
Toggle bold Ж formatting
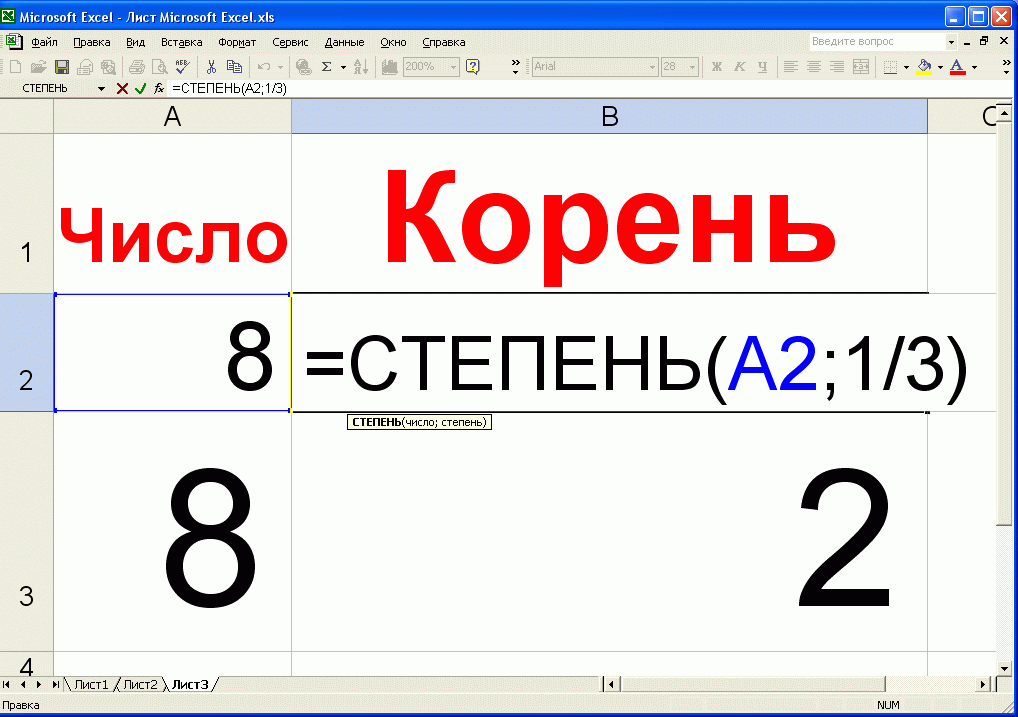(x=717, y=66)
